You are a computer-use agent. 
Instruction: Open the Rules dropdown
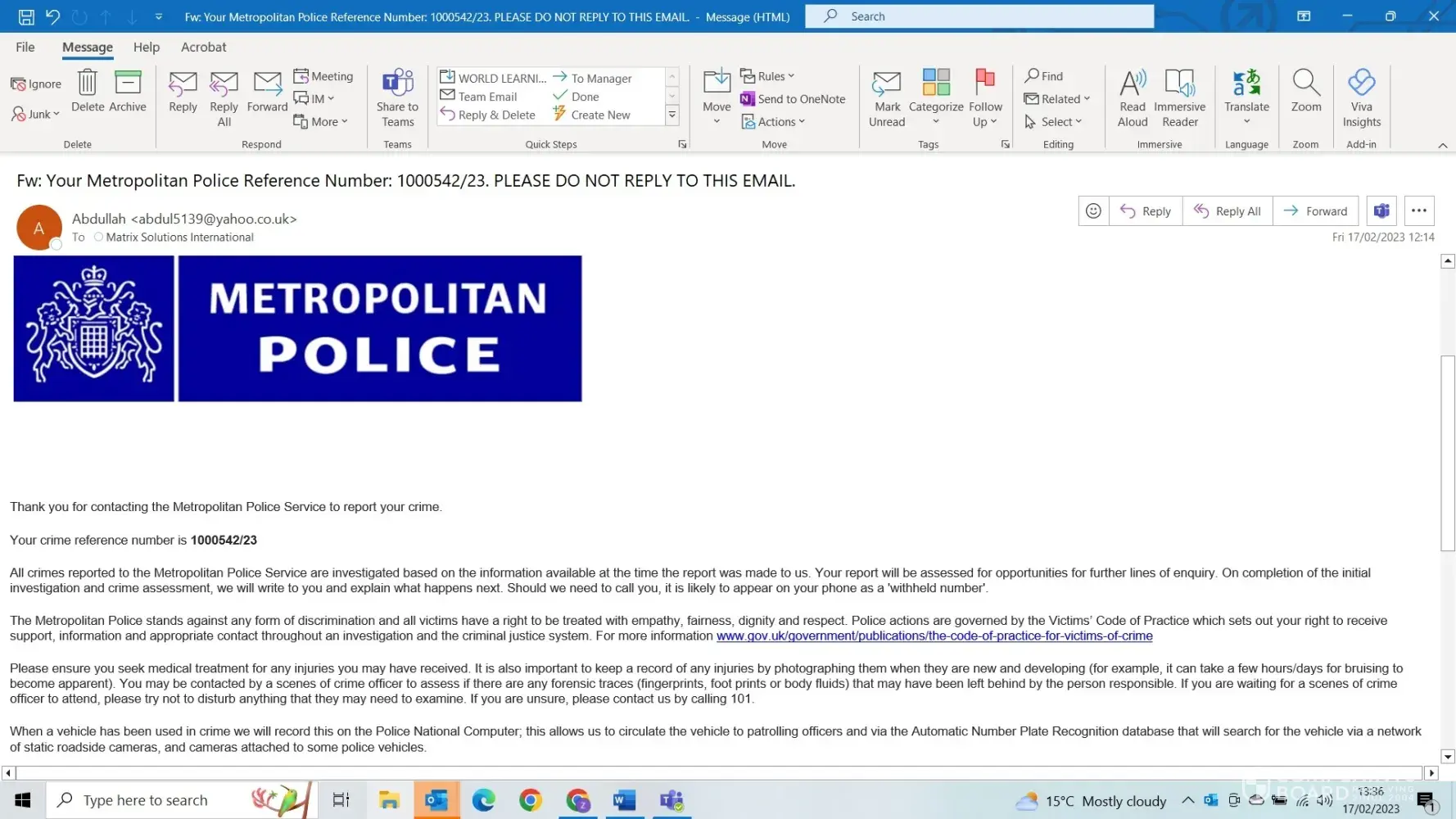pos(767,76)
